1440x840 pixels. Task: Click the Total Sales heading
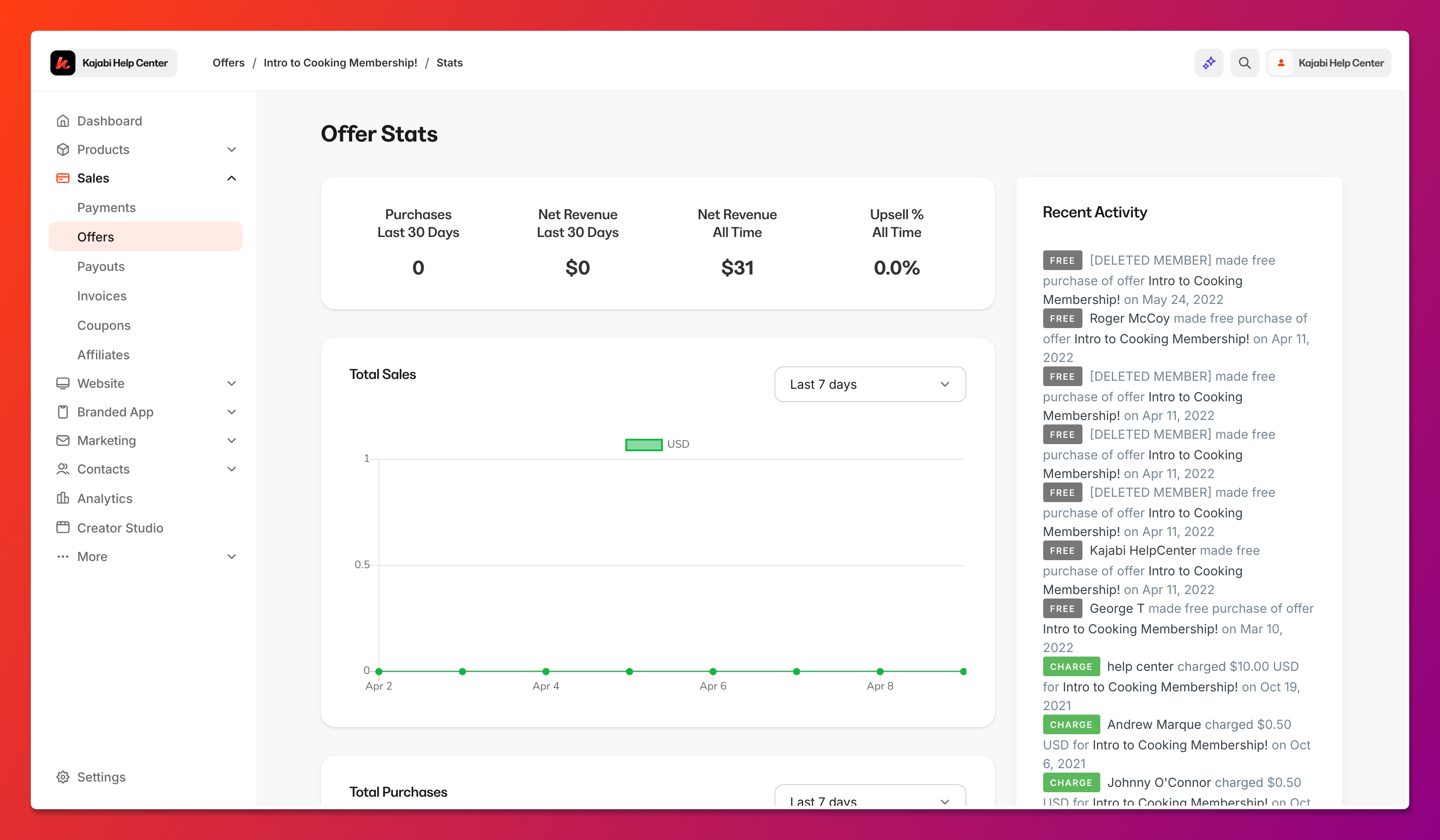pos(382,374)
